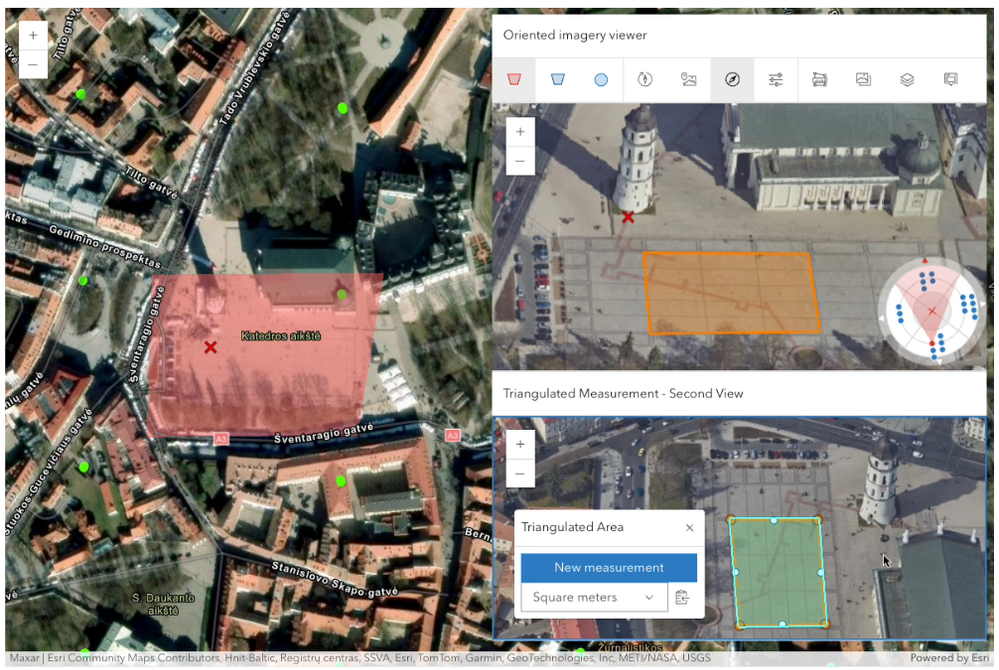
Task: Click the Katedros aikštė map label
Action: click(x=281, y=336)
